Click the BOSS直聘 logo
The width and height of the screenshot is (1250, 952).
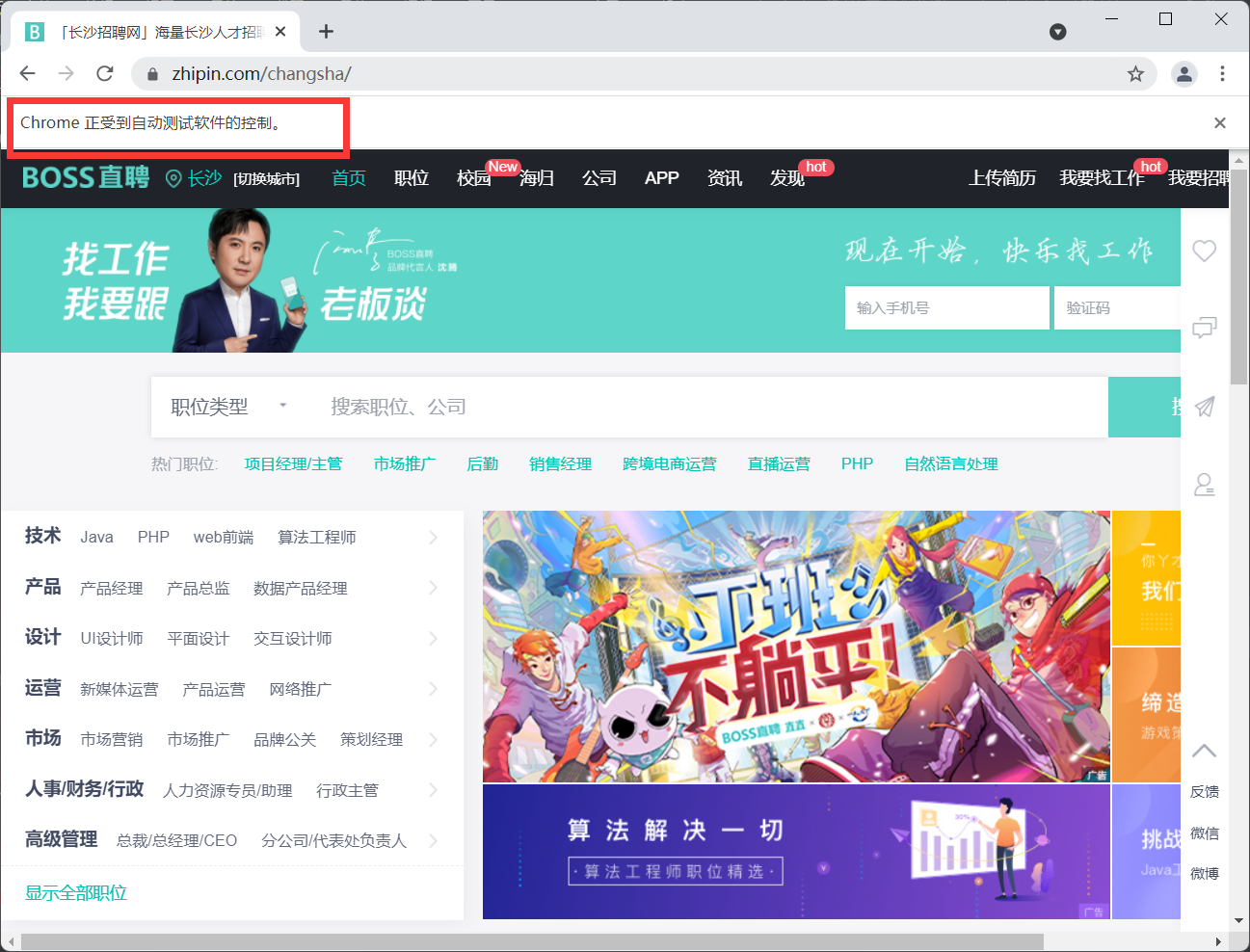pos(84,177)
